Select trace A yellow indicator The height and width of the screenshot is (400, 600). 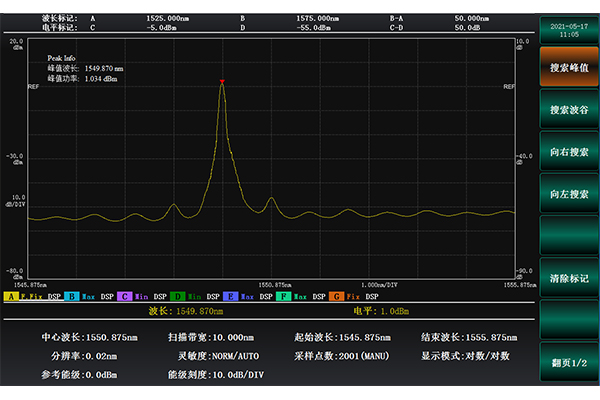11,297
